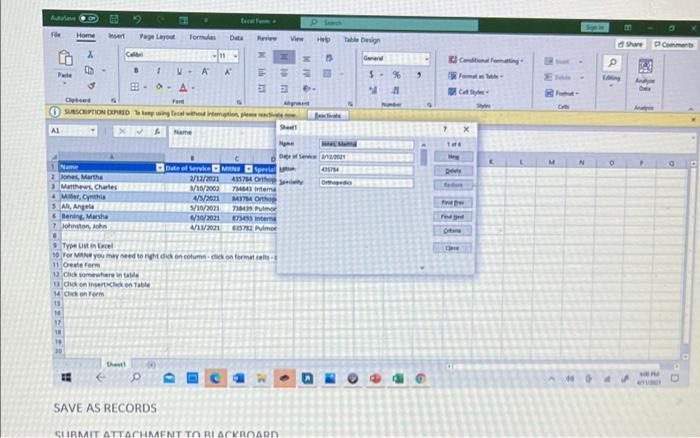
Task: Click the Undo arrow icon
Action: coord(137,19)
